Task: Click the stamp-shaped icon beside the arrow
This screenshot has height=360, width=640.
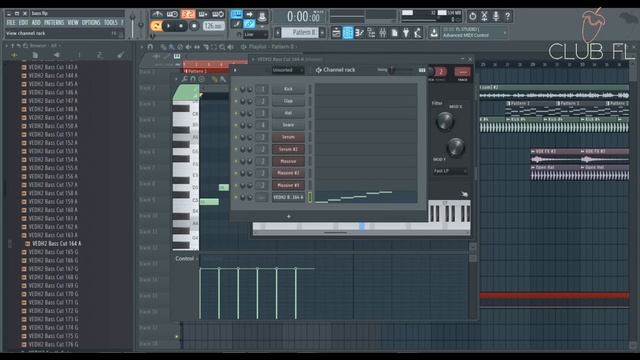Action: coord(262,17)
